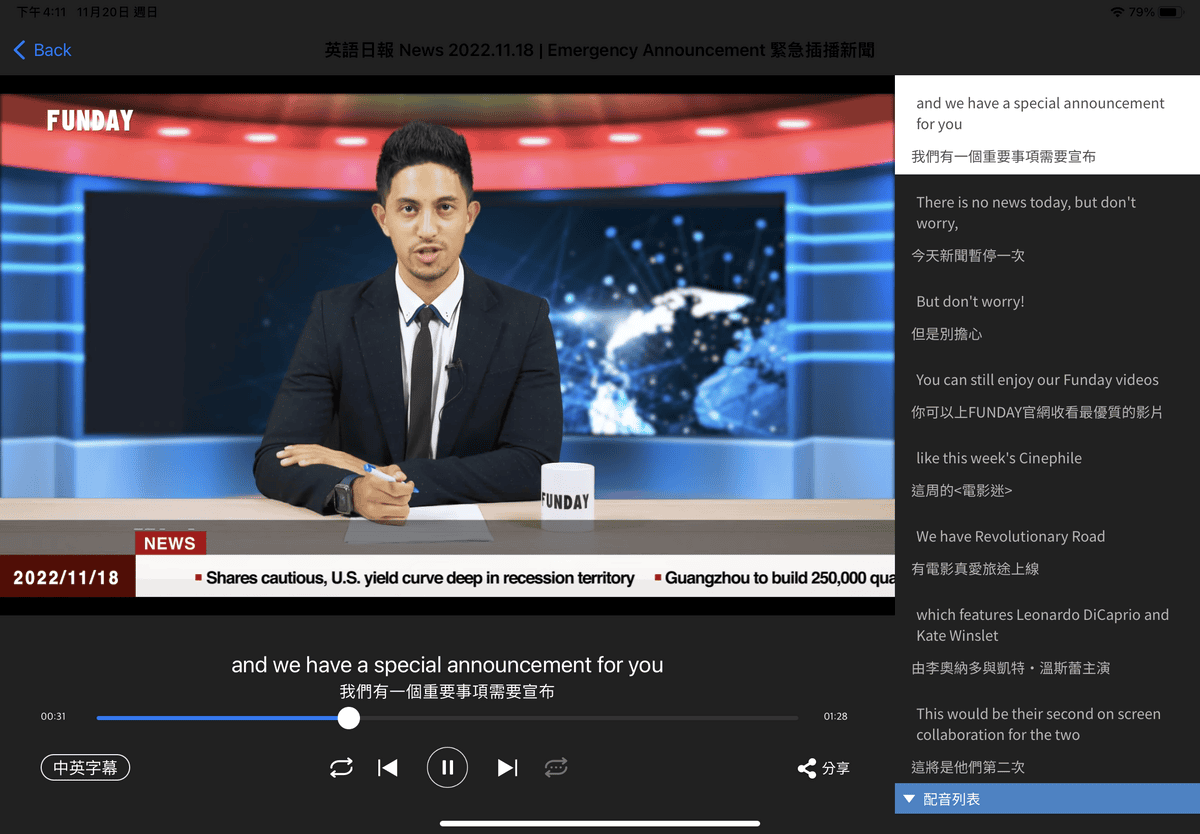Click the playback progress slider knob
This screenshot has height=834, width=1200.
[x=348, y=717]
